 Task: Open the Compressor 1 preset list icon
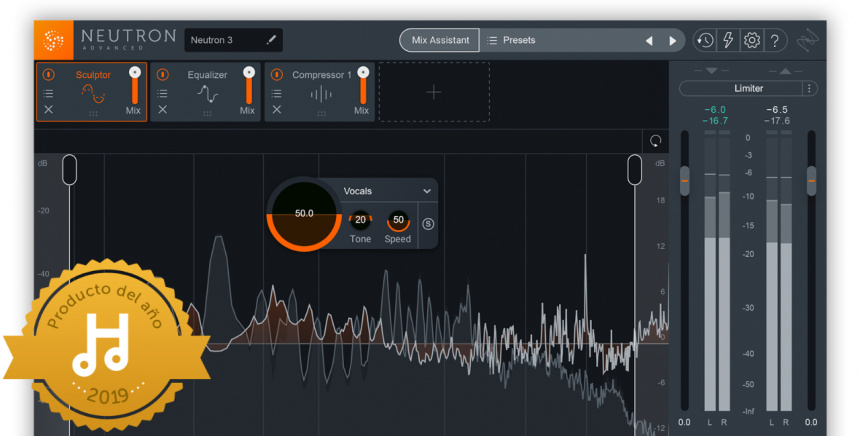point(276,93)
